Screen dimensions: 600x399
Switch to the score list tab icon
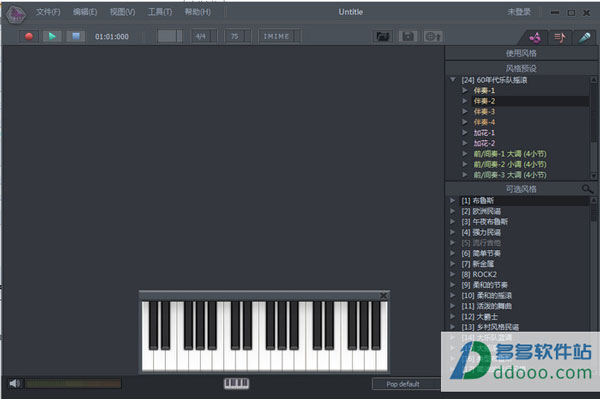pyautogui.click(x=560, y=37)
